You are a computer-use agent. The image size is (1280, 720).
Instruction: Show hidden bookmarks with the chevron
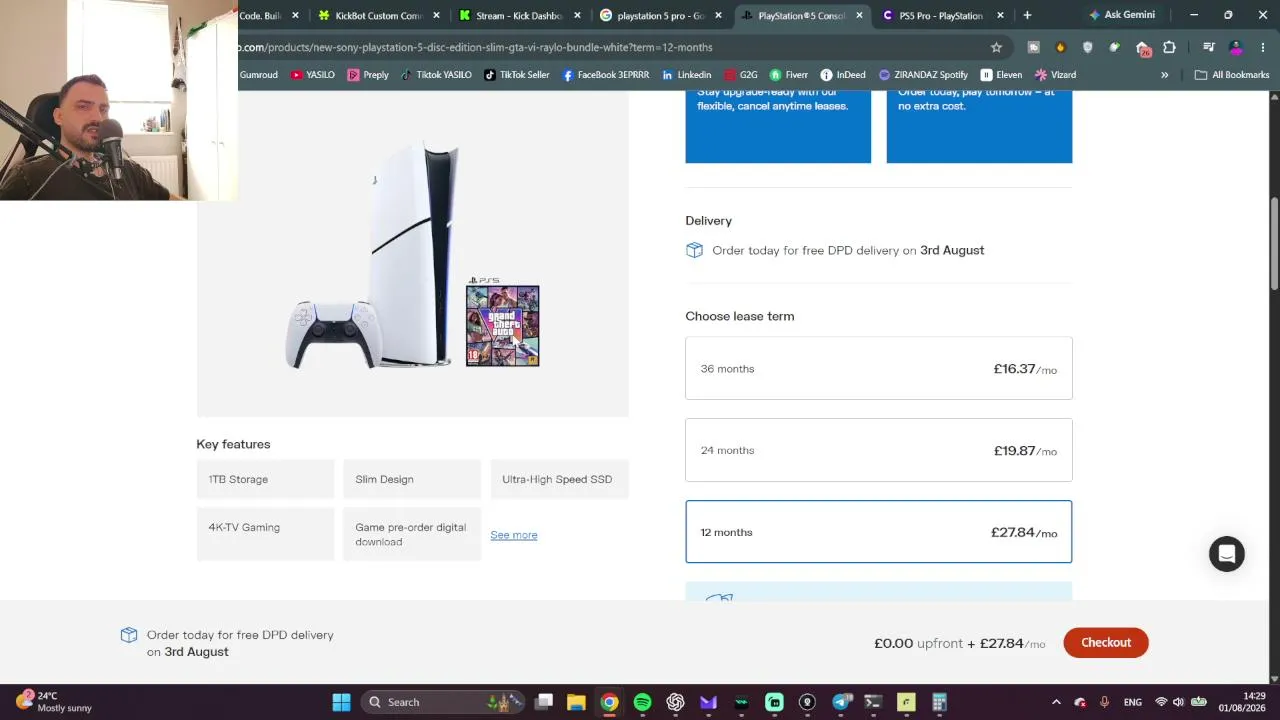(1164, 75)
